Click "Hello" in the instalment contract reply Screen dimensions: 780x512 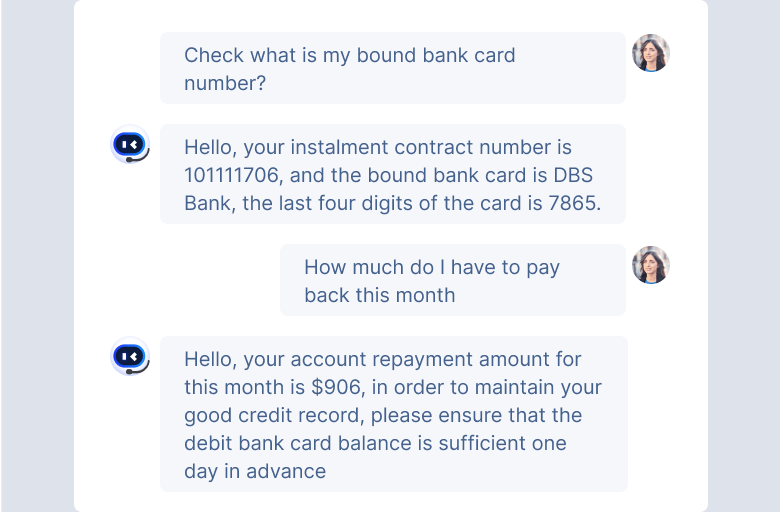[207, 147]
